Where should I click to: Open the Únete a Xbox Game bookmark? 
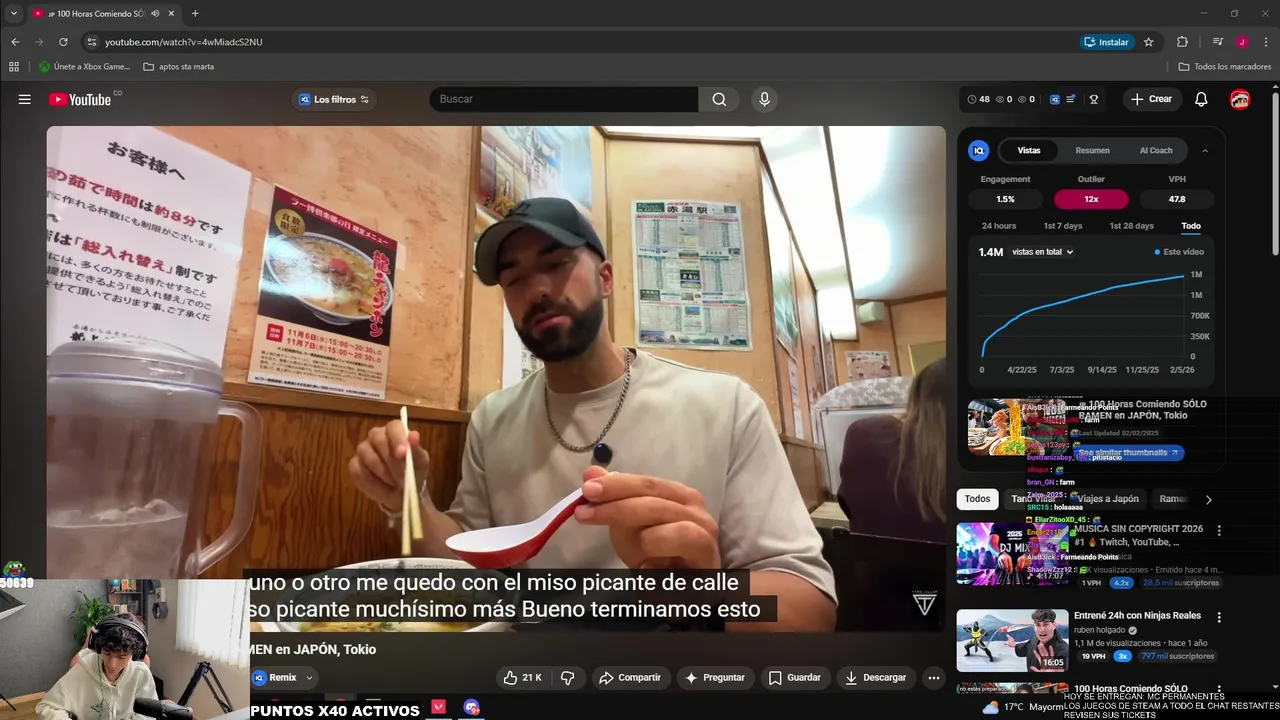[84, 67]
